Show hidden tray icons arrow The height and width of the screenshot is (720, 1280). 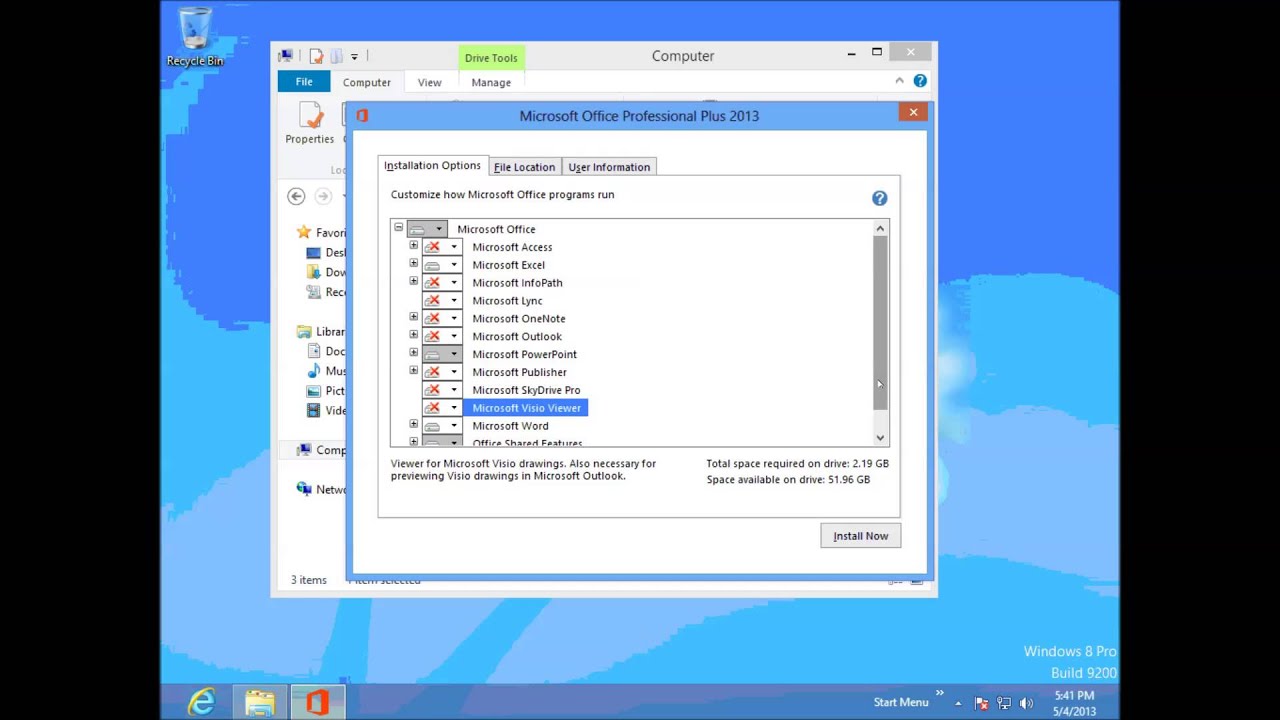[958, 703]
